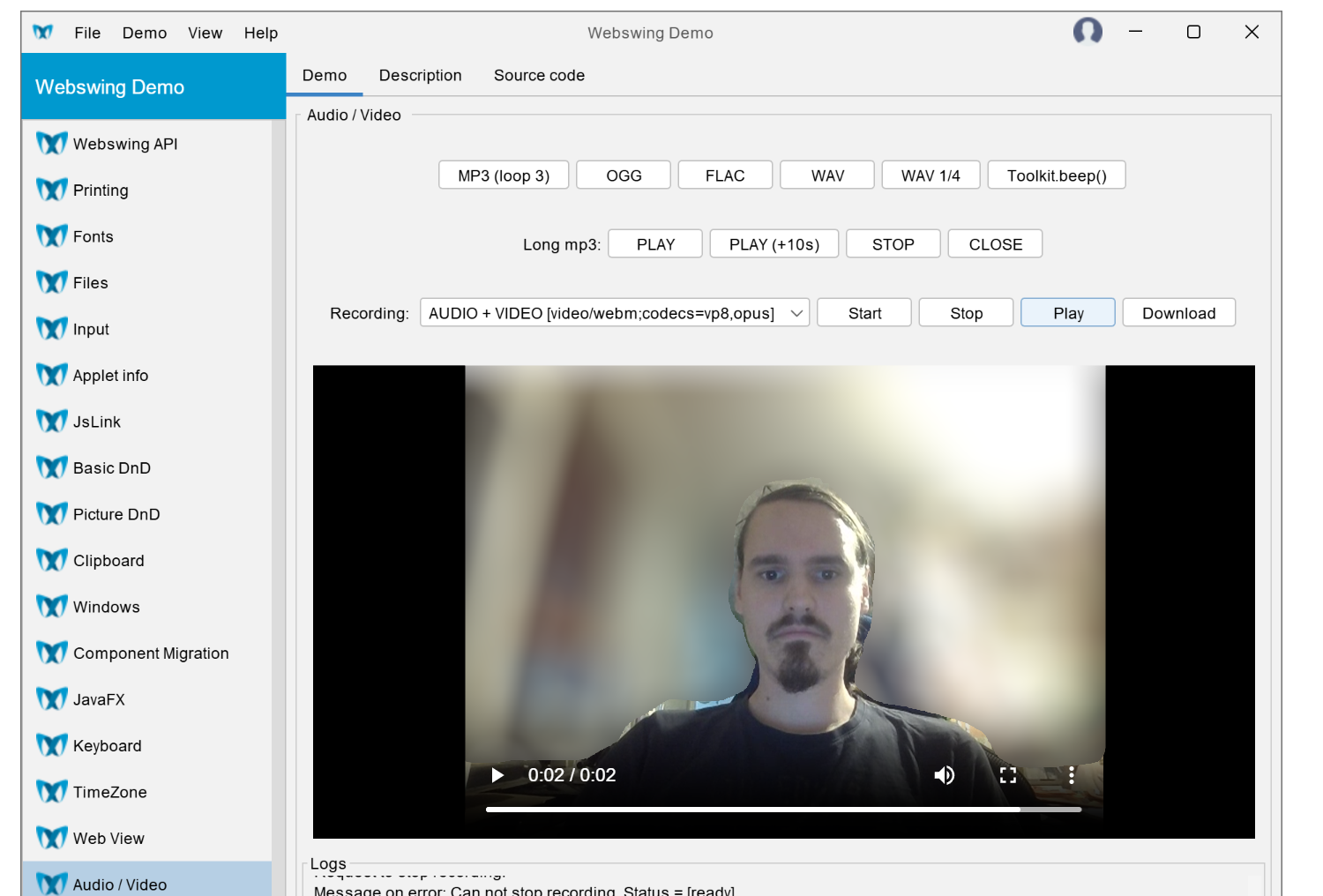Mute the video using the speaker icon
Screen dimensions: 1323x896
click(x=944, y=775)
